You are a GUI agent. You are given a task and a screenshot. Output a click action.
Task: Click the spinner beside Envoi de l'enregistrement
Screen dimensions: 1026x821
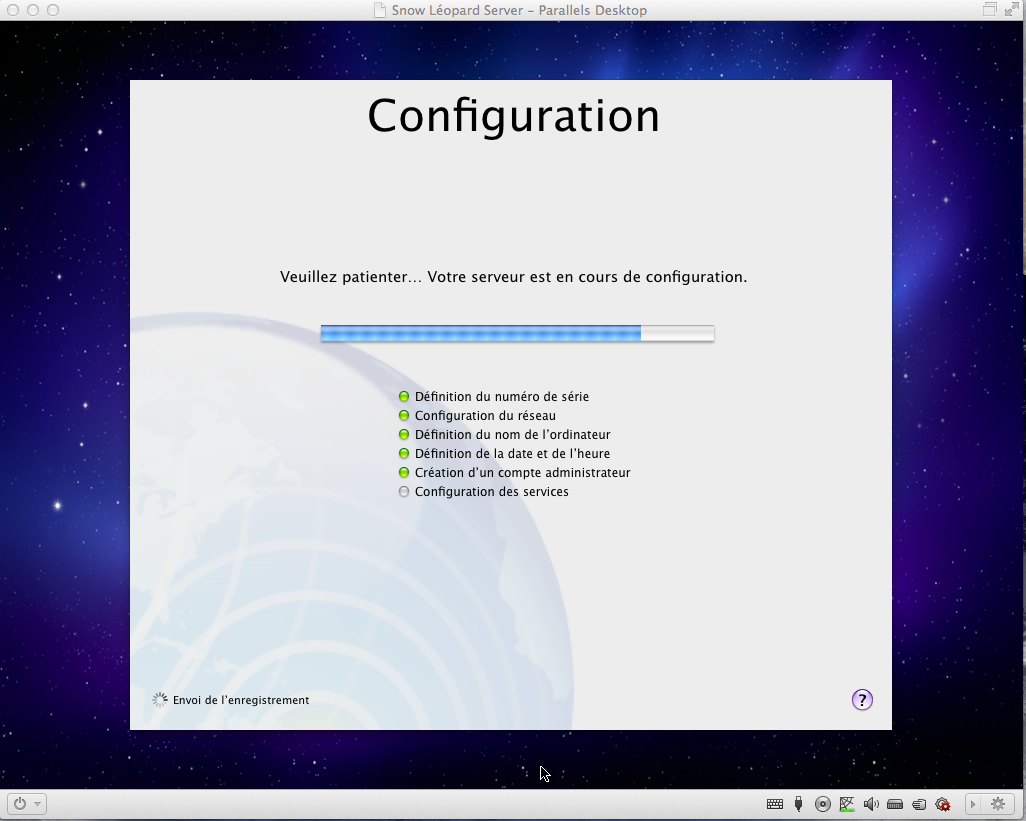pos(160,700)
